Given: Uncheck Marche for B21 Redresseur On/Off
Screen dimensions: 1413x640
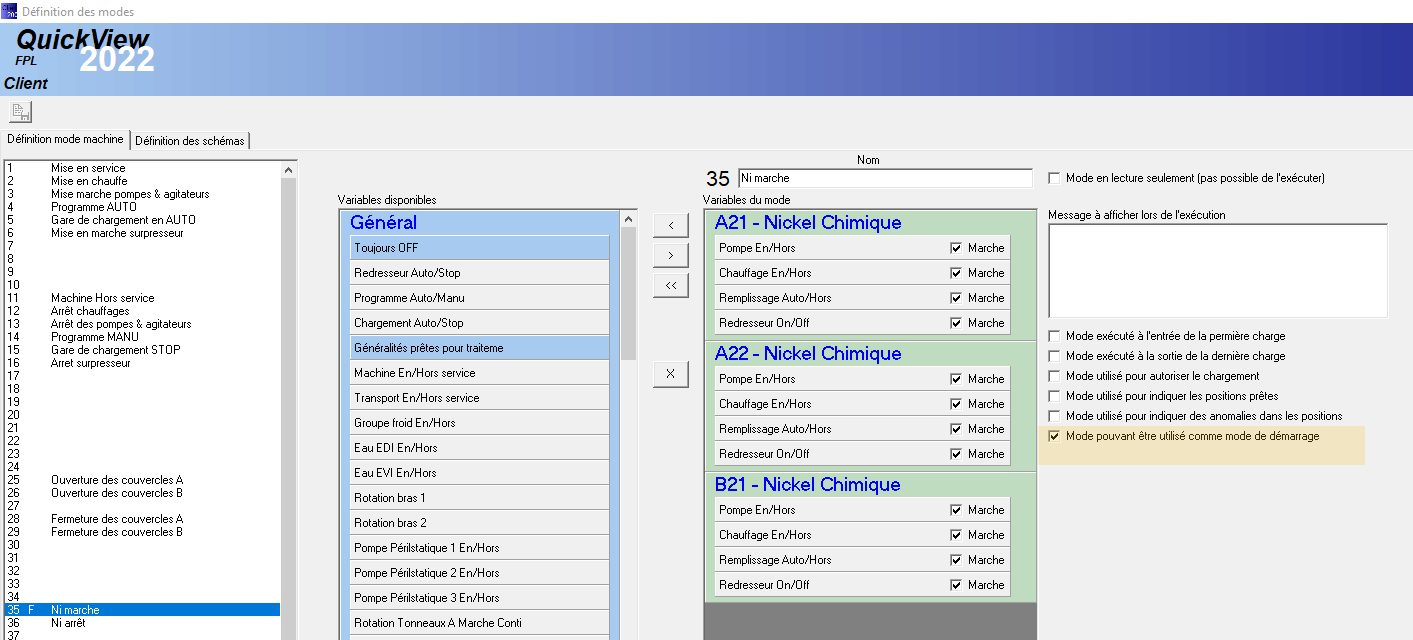Looking at the screenshot, I should coord(956,585).
